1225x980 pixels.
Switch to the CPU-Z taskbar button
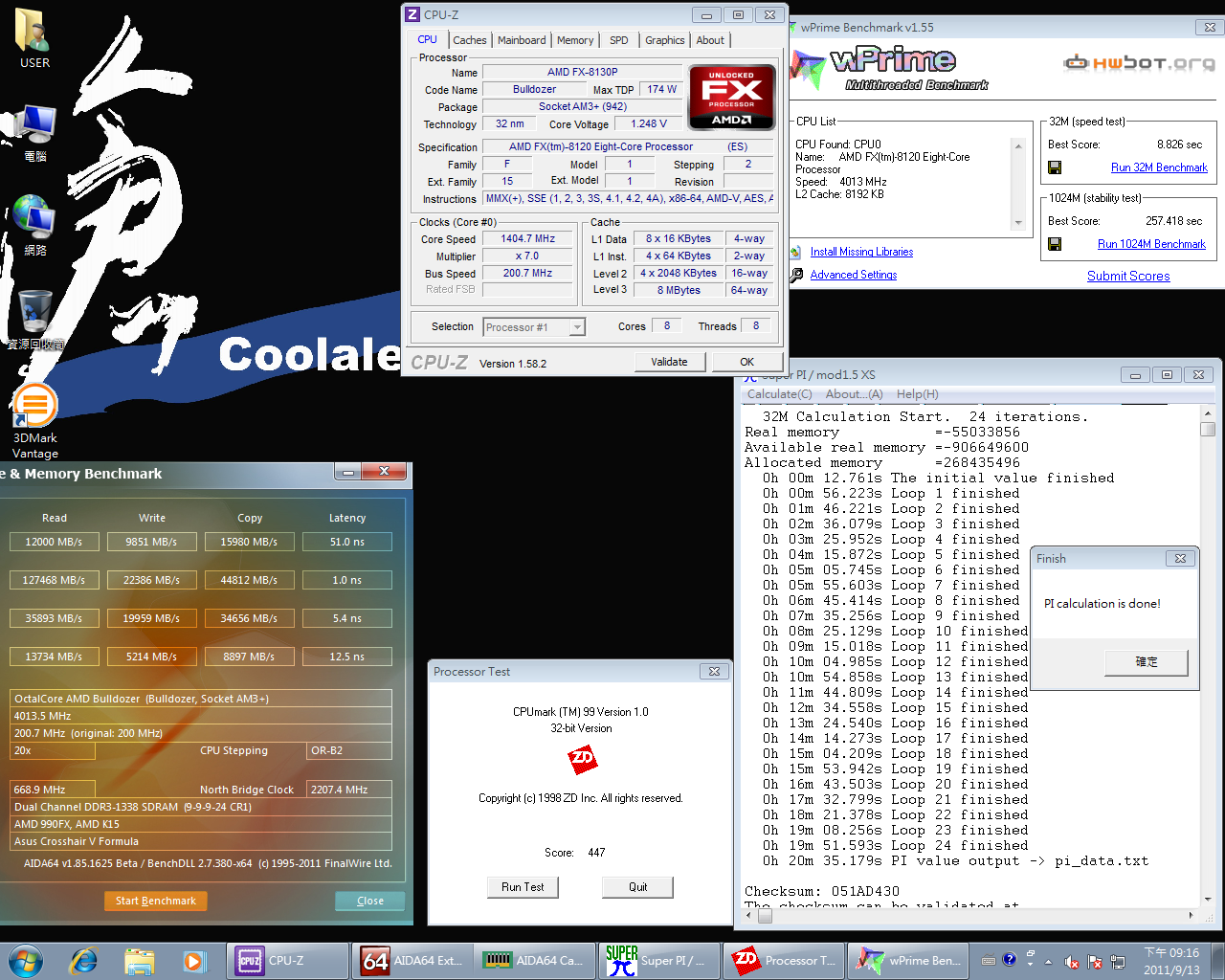(x=288, y=960)
